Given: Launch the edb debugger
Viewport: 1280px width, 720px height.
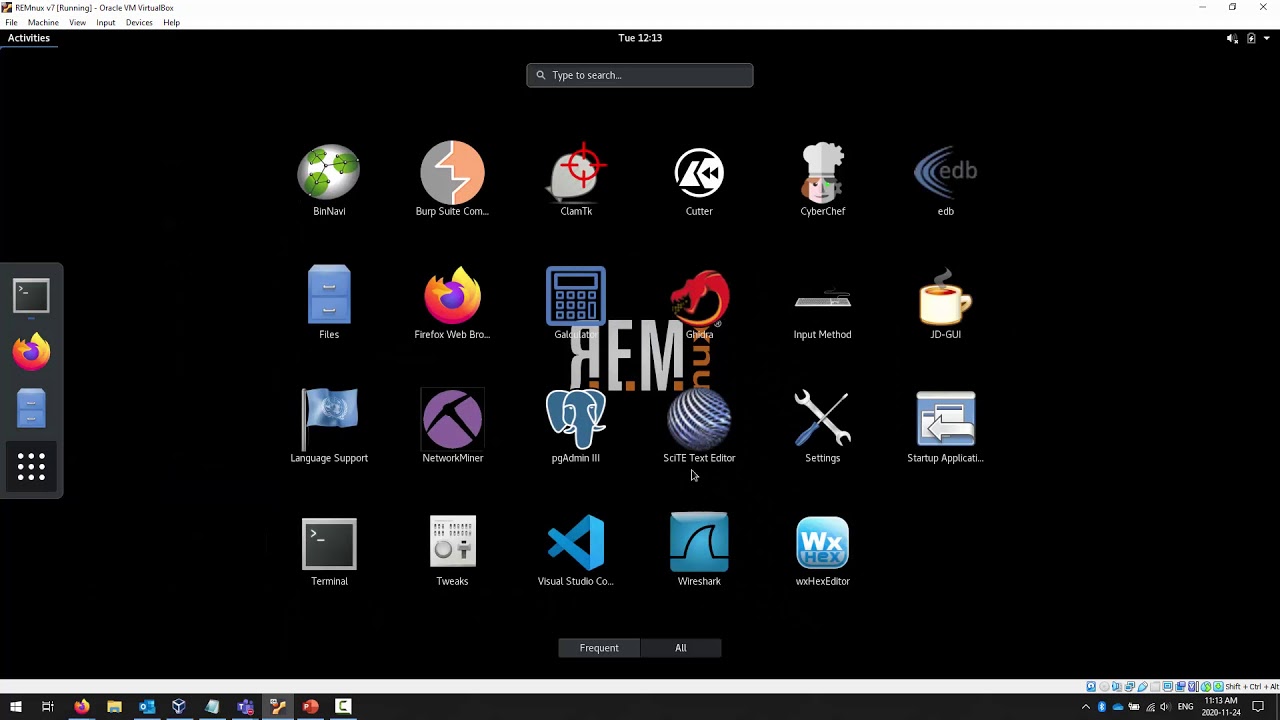Looking at the screenshot, I should pos(946,180).
